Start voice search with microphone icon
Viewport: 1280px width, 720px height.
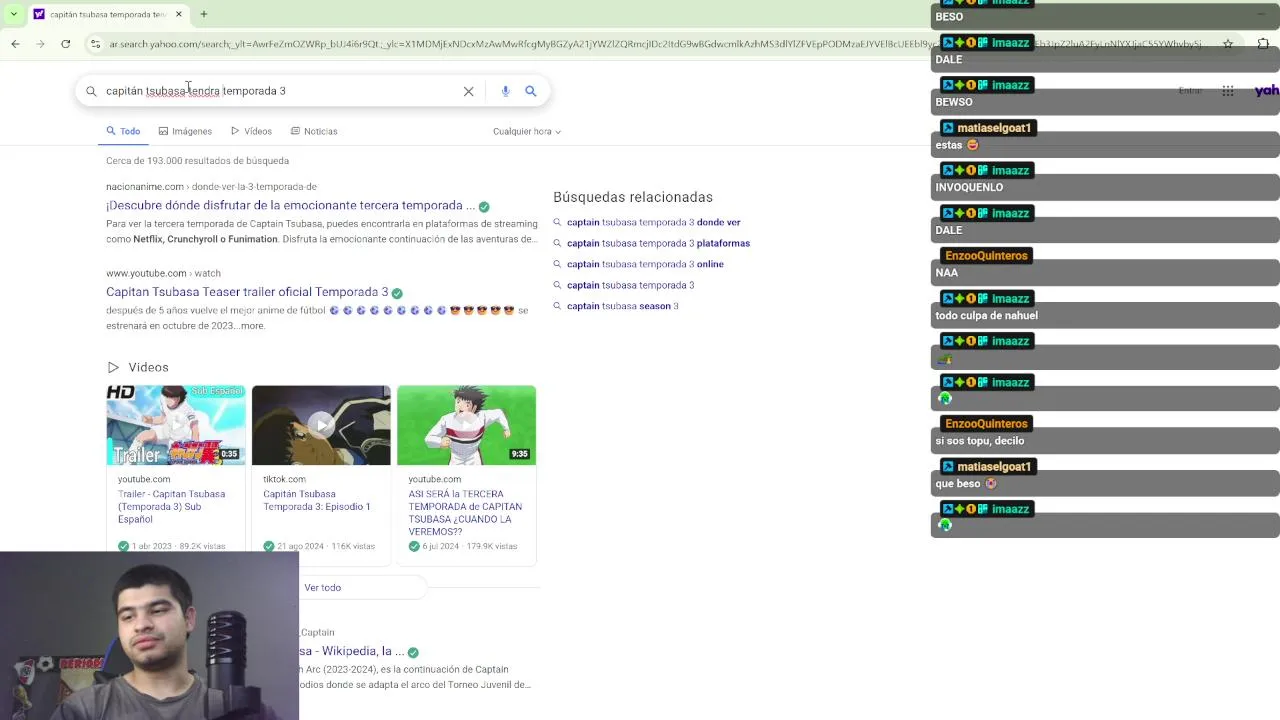pos(505,91)
